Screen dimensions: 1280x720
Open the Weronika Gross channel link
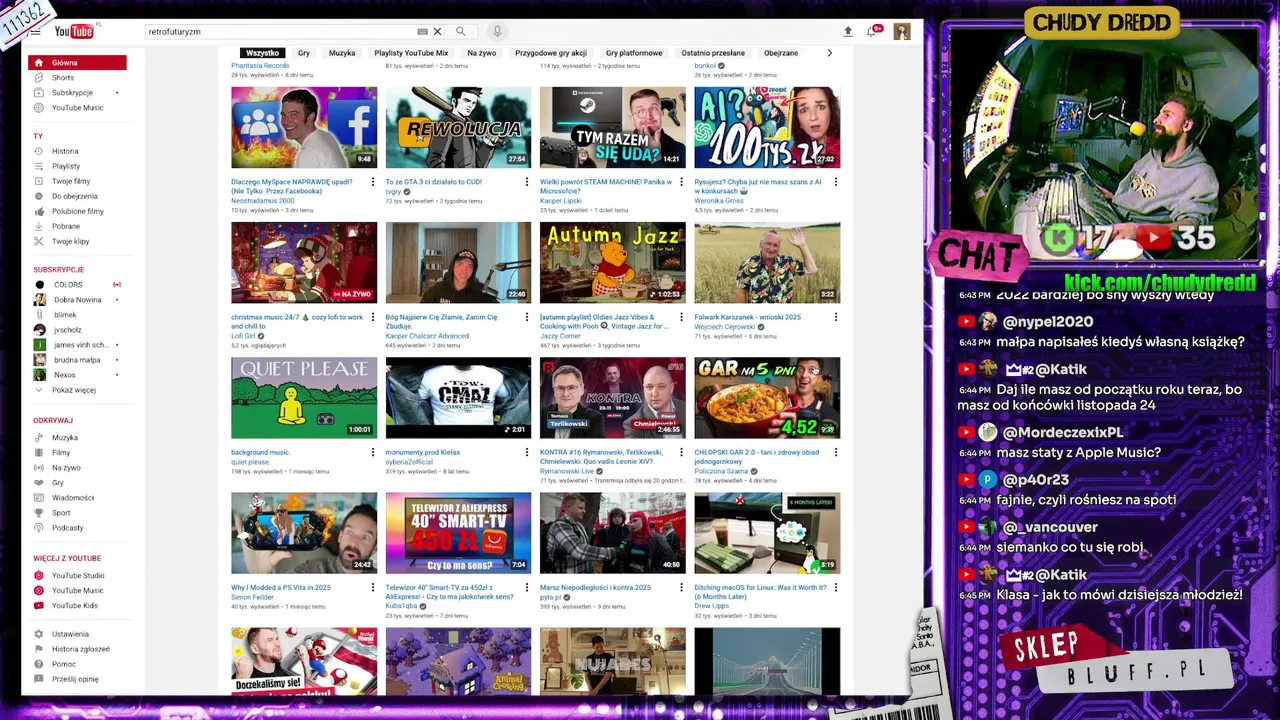[720, 200]
